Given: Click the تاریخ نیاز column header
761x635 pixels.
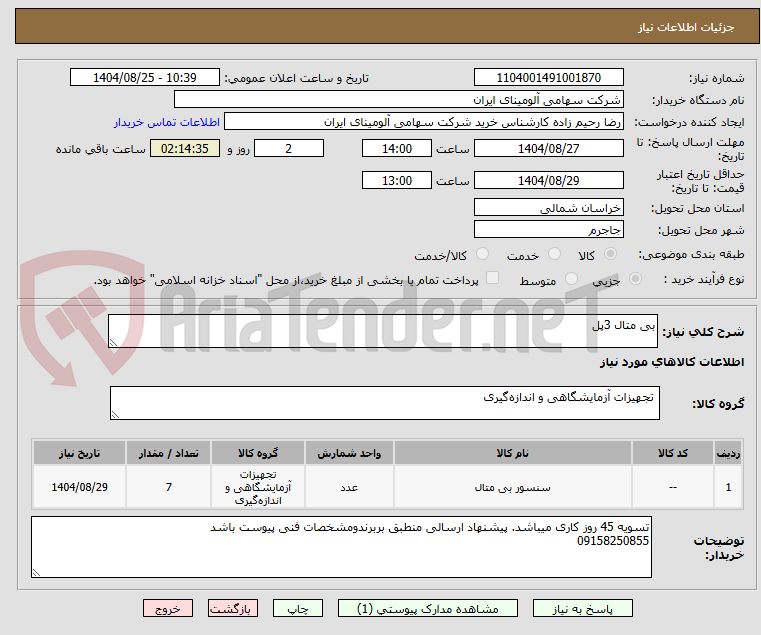Looking at the screenshot, I should point(80,453).
